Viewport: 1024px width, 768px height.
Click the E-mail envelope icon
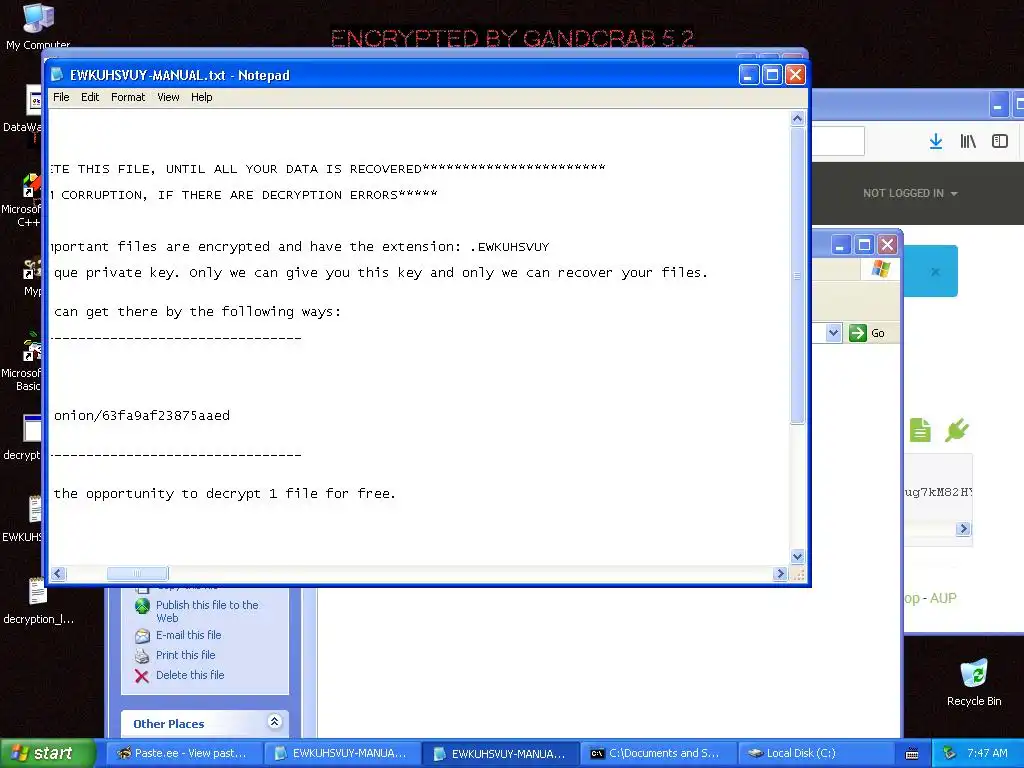pyautogui.click(x=142, y=635)
